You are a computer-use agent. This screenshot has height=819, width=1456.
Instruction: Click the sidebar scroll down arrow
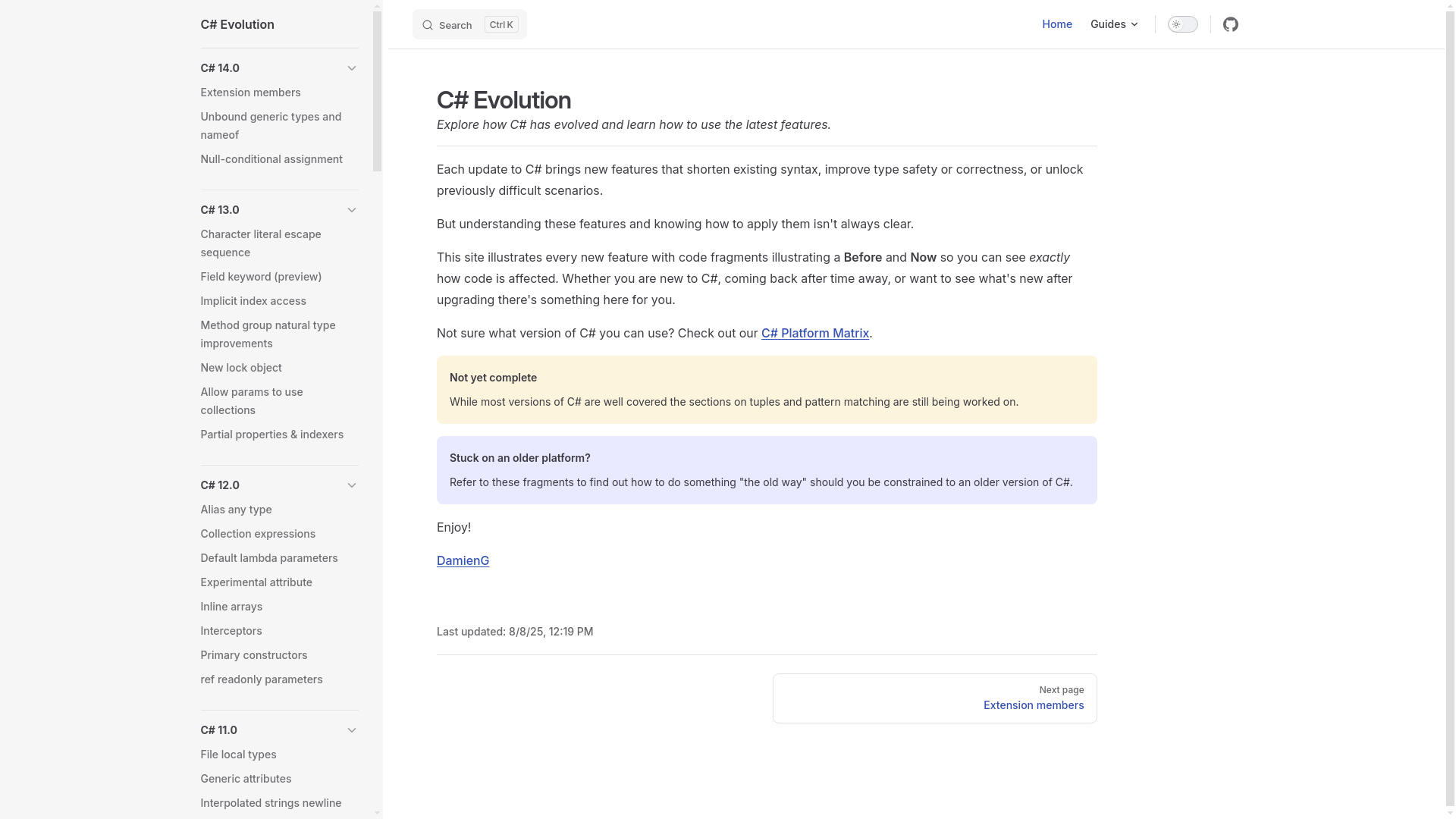tap(378, 813)
